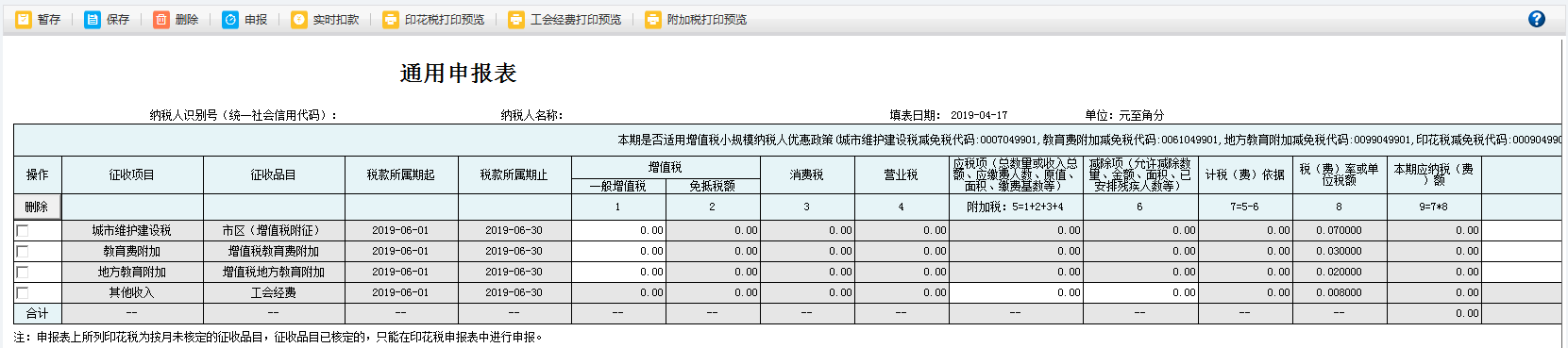This screenshot has width=1568, height=348.
Task: Click the 暂存 label in toolbar
Action: (49, 19)
